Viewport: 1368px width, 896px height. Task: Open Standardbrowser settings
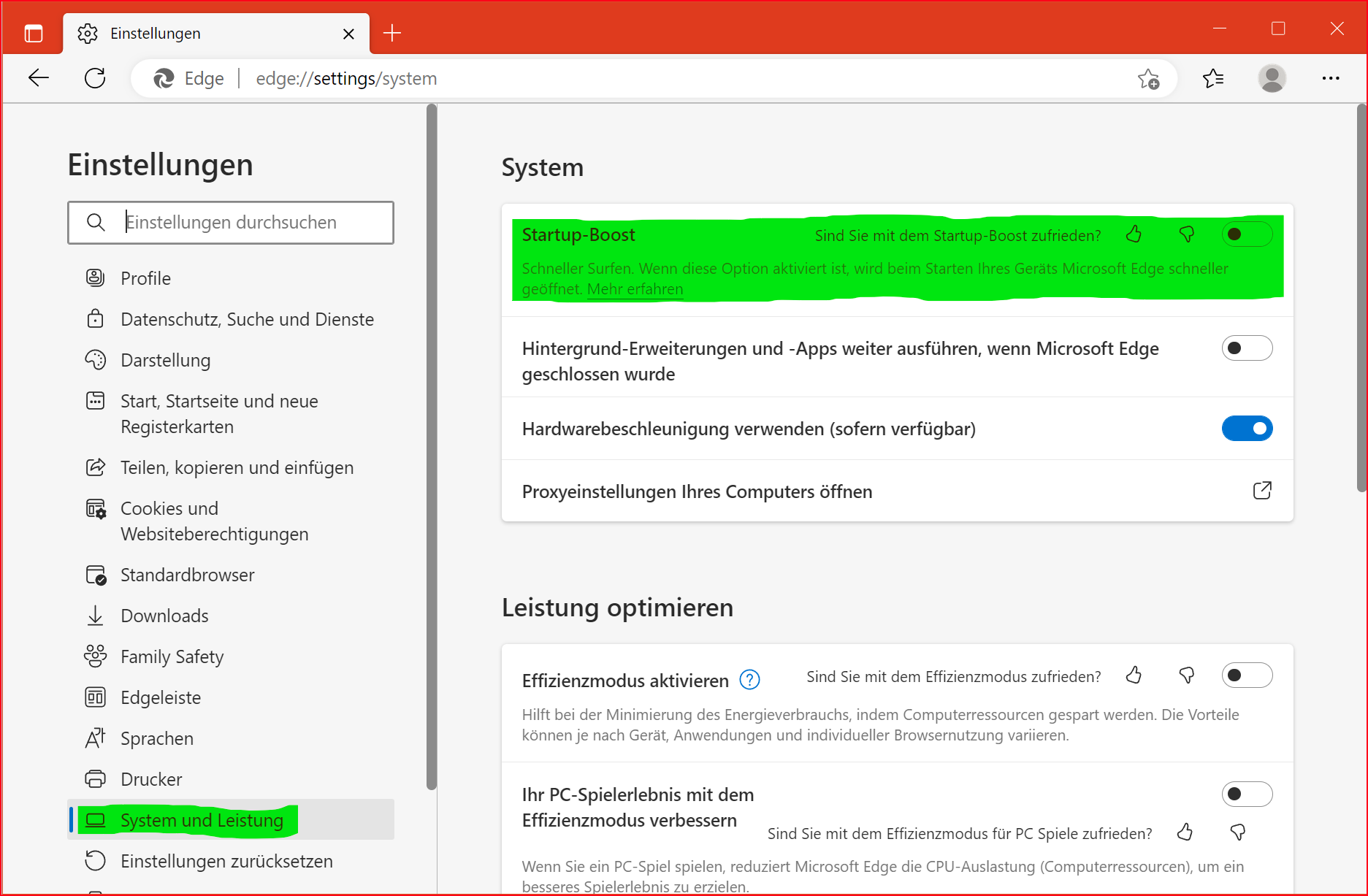point(231,575)
